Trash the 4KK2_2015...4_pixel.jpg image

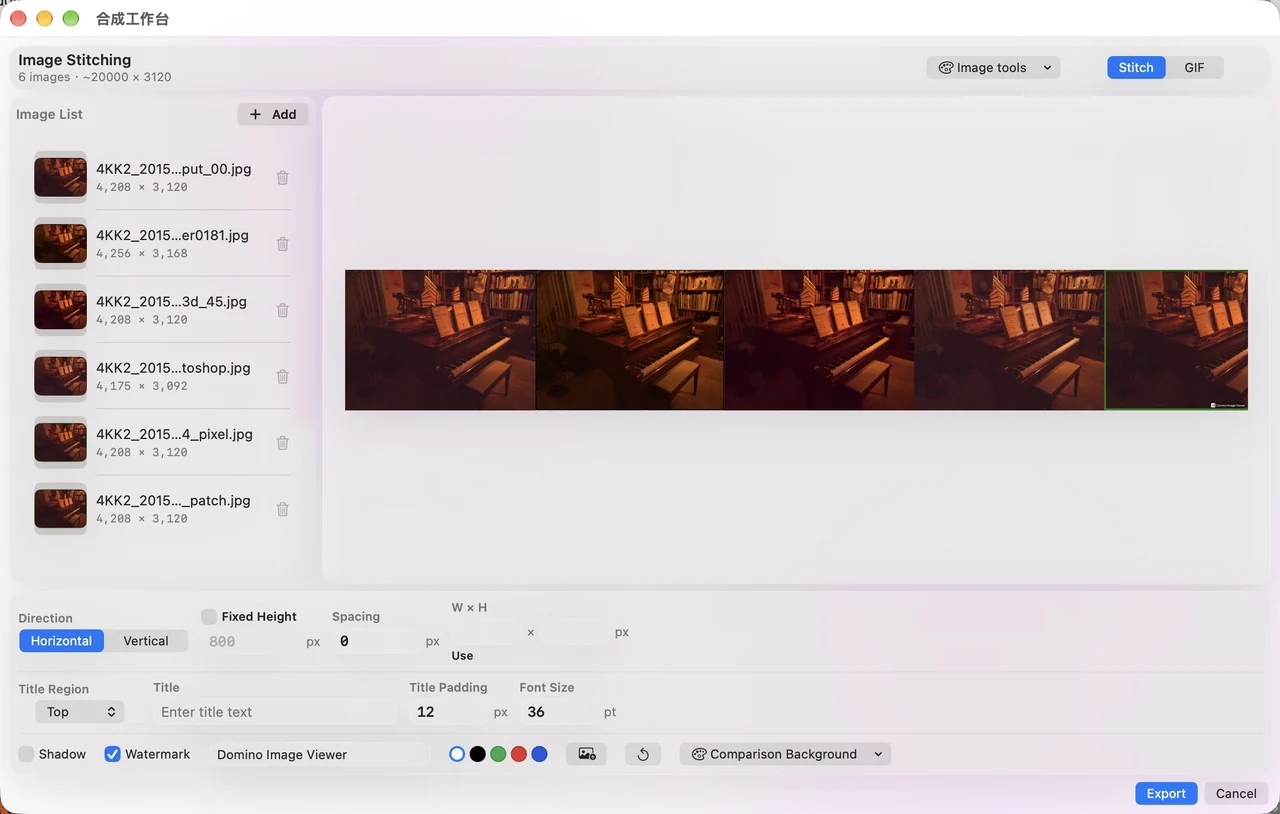pyautogui.click(x=283, y=443)
